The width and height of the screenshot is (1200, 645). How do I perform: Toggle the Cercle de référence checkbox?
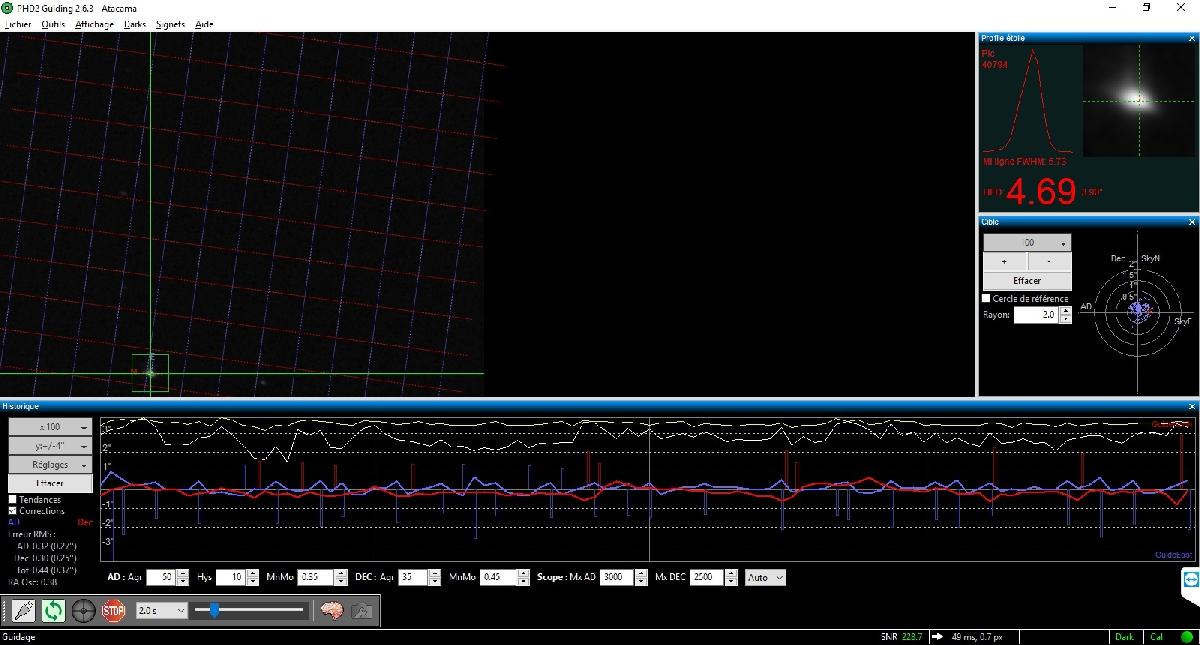987,298
